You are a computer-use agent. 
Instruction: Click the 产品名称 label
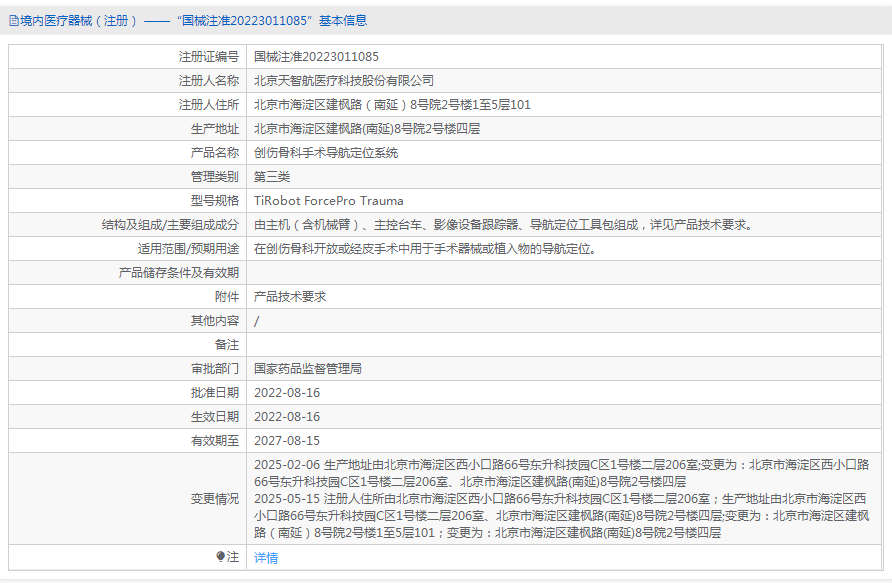[x=214, y=152]
